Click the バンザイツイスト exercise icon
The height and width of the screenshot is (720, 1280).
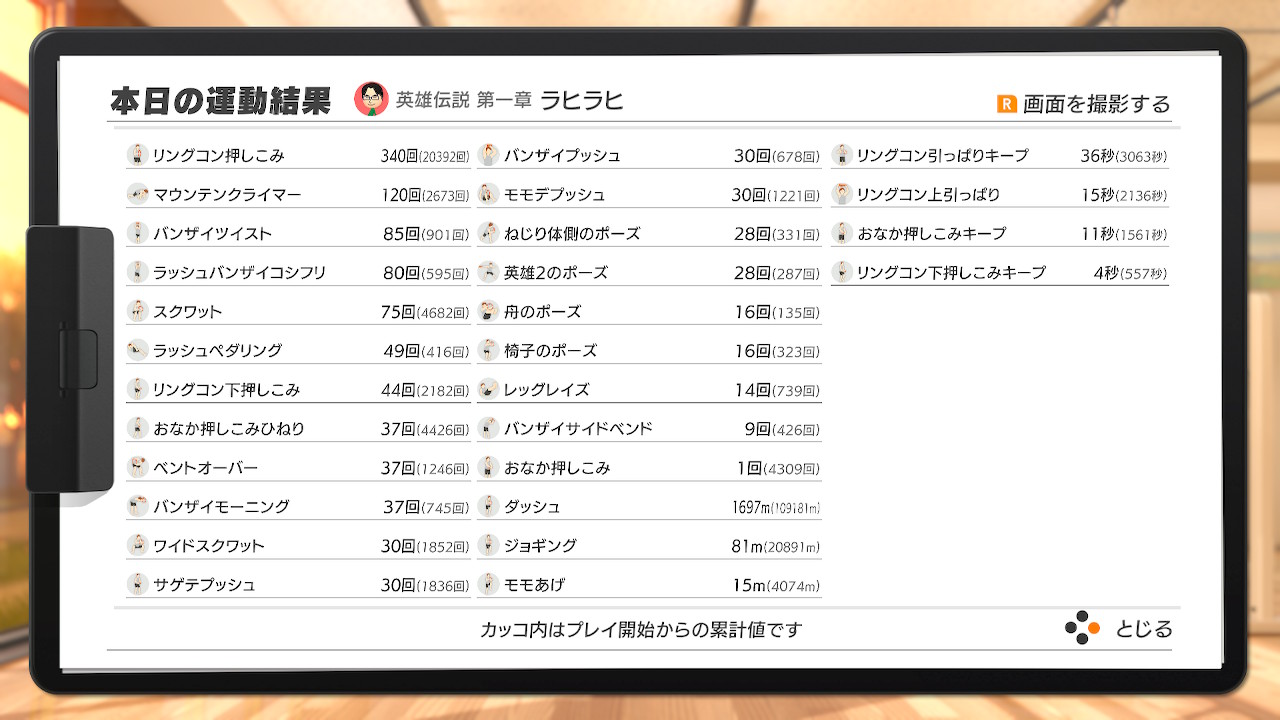(x=138, y=233)
